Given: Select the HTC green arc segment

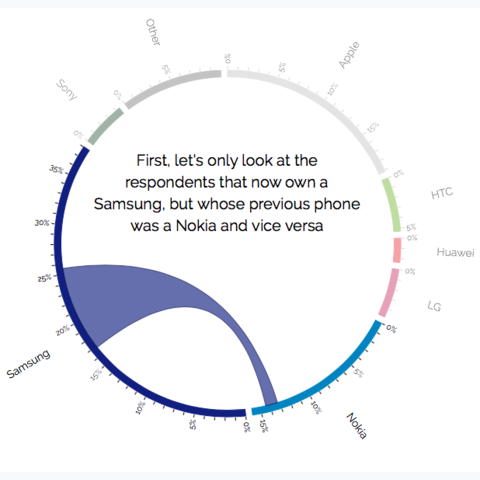Looking at the screenshot, I should 393,205.
